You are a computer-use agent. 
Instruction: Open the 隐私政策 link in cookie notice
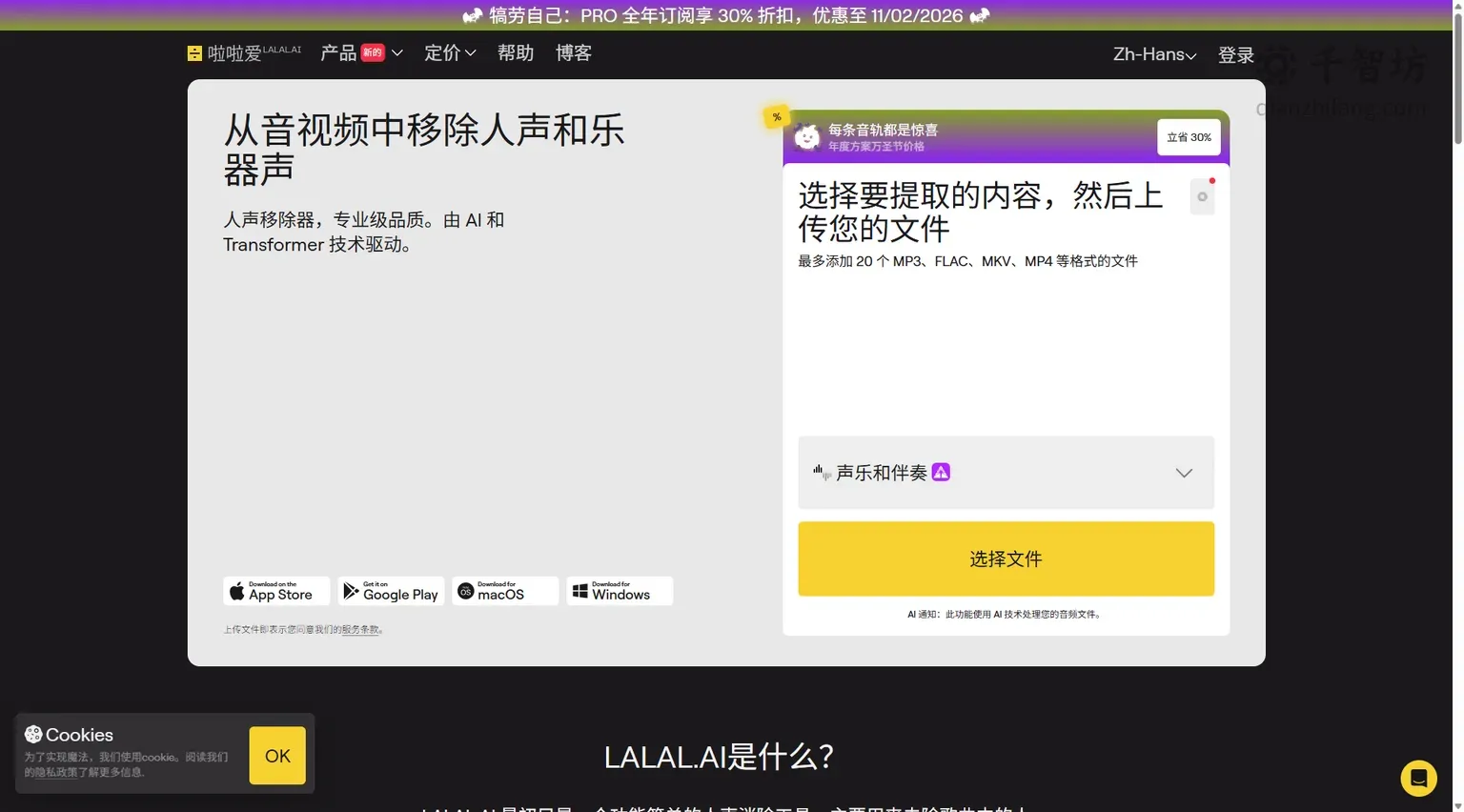(x=54, y=772)
